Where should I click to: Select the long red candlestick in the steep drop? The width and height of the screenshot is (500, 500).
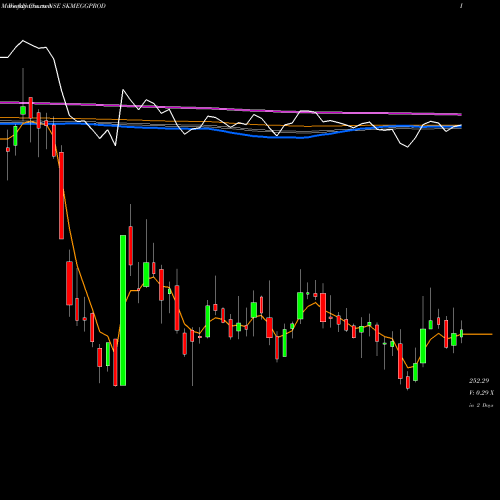[x=61, y=195]
